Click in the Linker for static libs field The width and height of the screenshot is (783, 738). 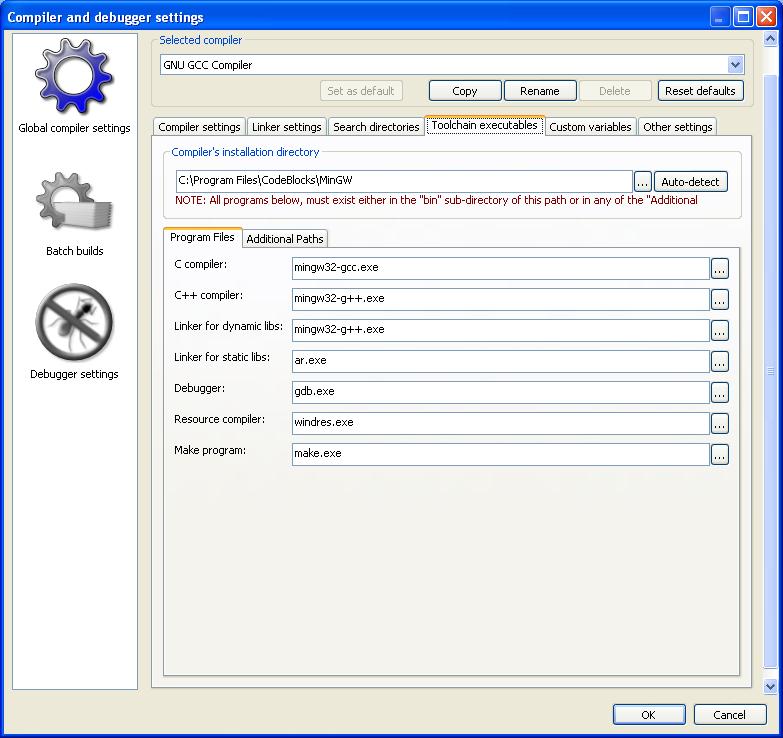tap(500, 361)
